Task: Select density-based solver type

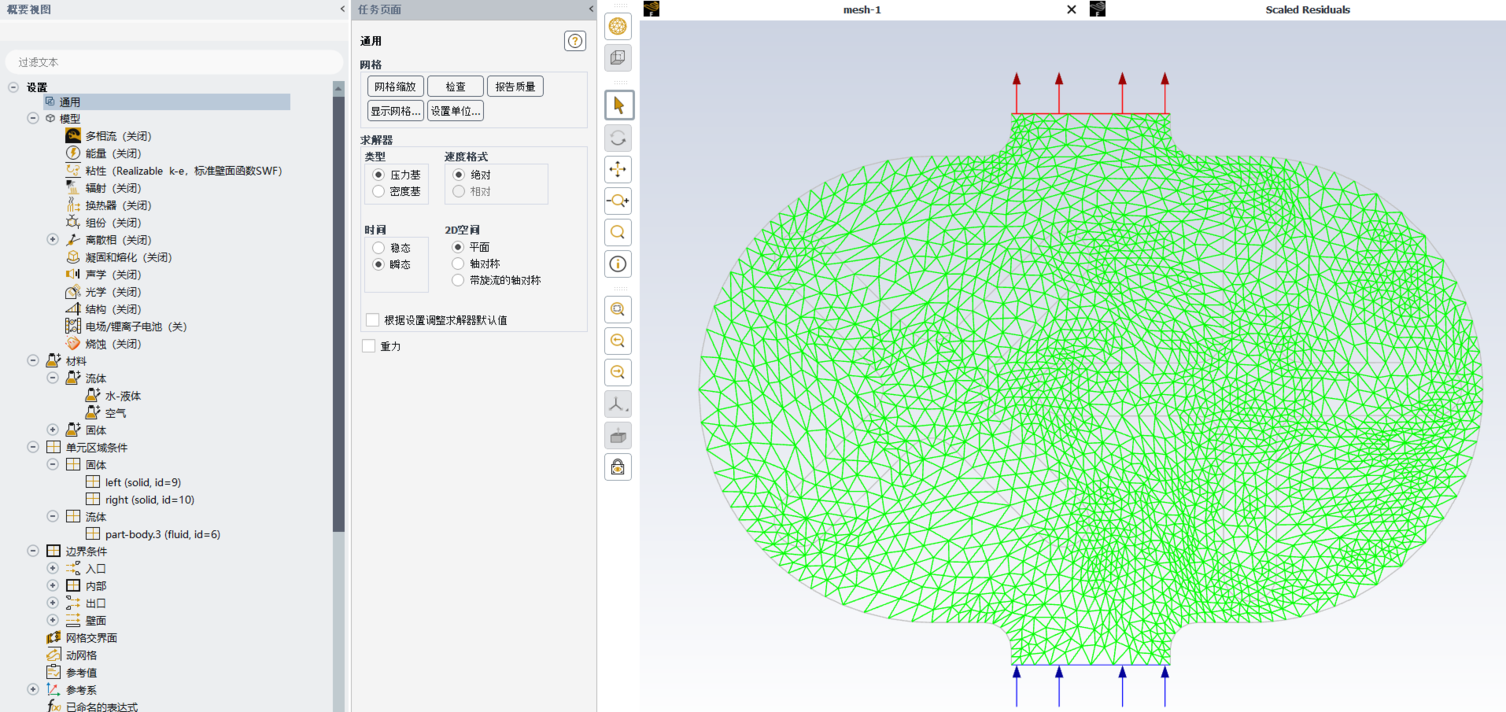Action: (x=378, y=191)
